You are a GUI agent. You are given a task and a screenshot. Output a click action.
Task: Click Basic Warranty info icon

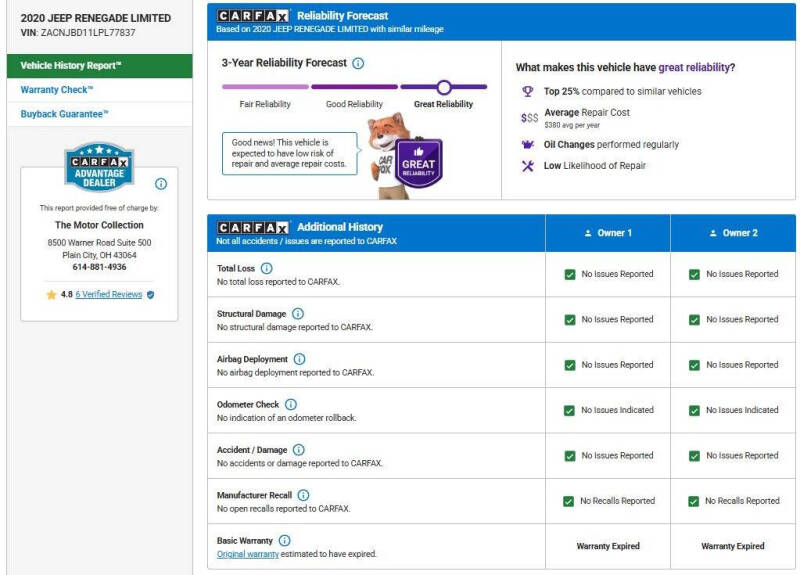(284, 541)
